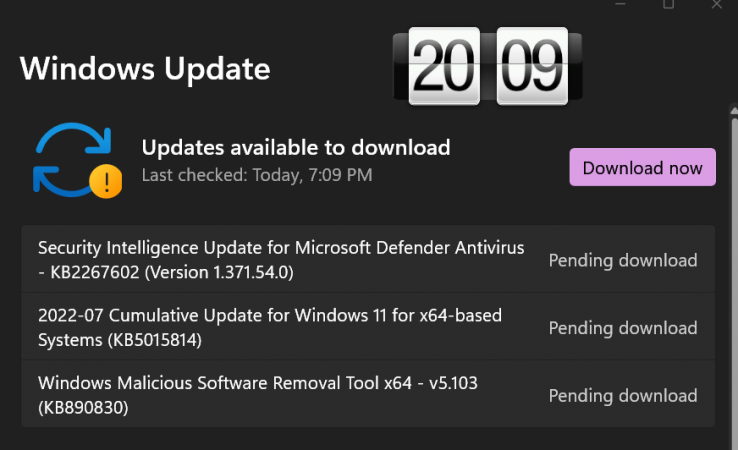This screenshot has width=738, height=450.
Task: Click the Download now button
Action: tap(642, 167)
